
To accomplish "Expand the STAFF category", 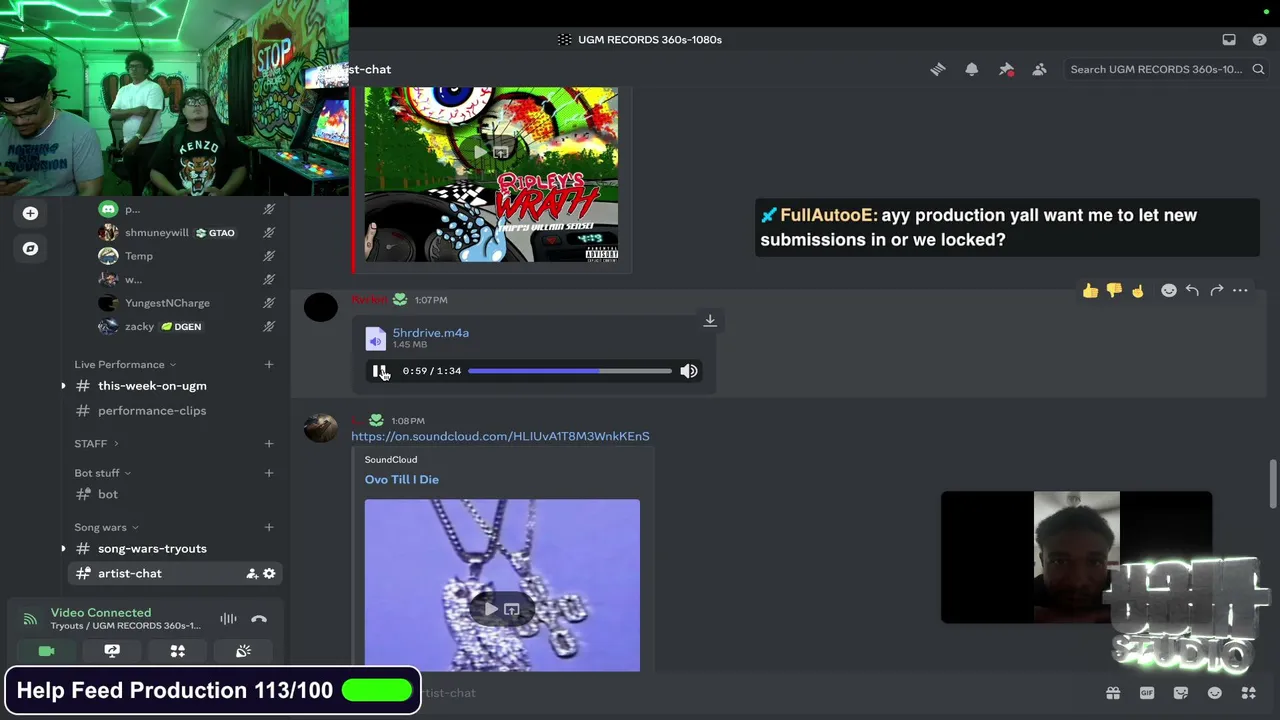I will click(x=96, y=444).
